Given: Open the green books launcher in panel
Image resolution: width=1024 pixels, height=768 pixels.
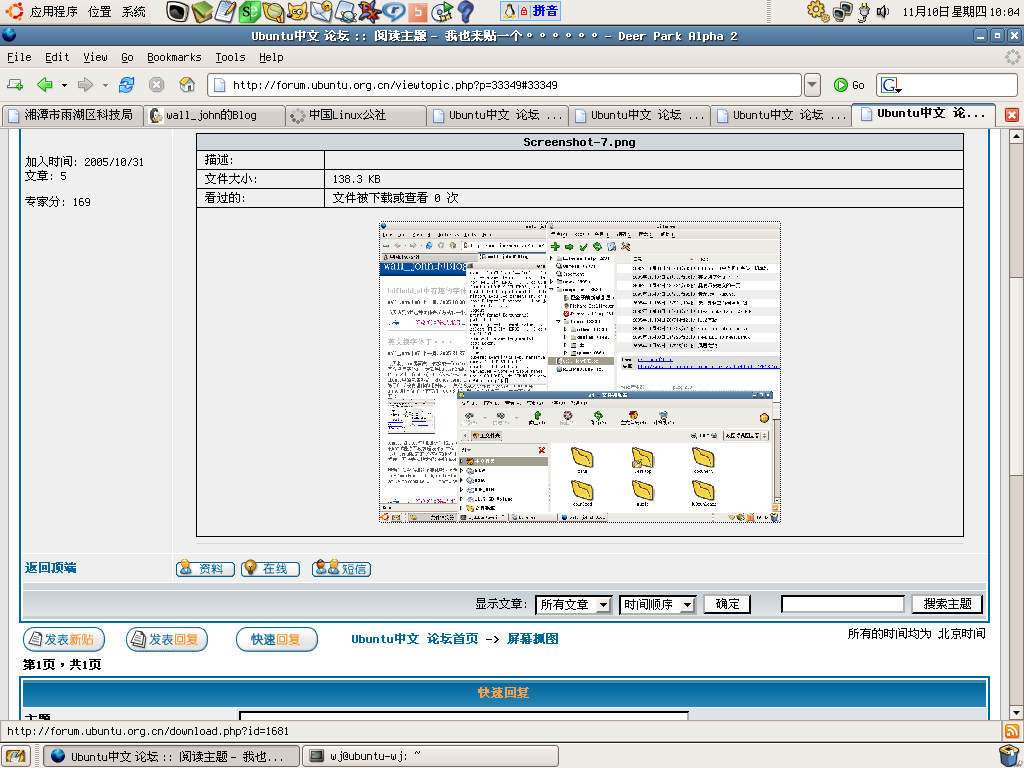Looking at the screenshot, I should (x=202, y=11).
